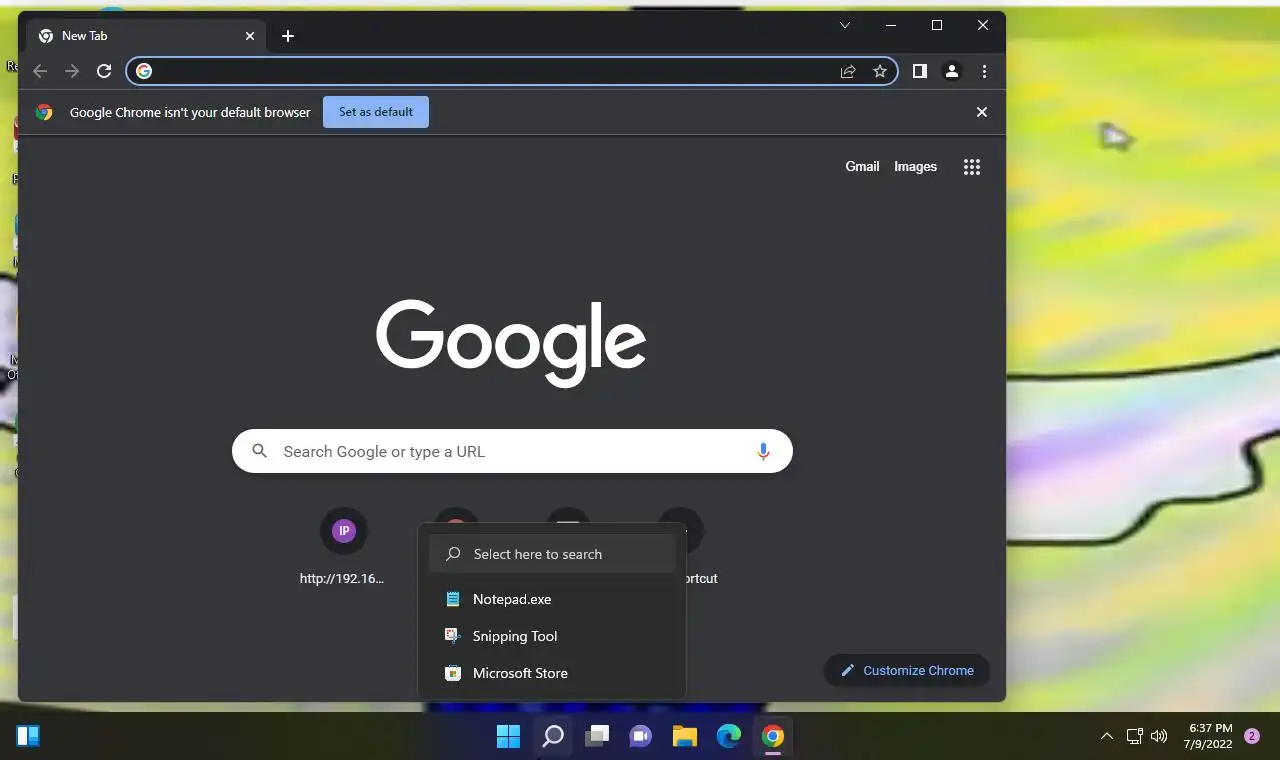The height and width of the screenshot is (760, 1280).
Task: Select the New Tab tab
Action: [146, 36]
